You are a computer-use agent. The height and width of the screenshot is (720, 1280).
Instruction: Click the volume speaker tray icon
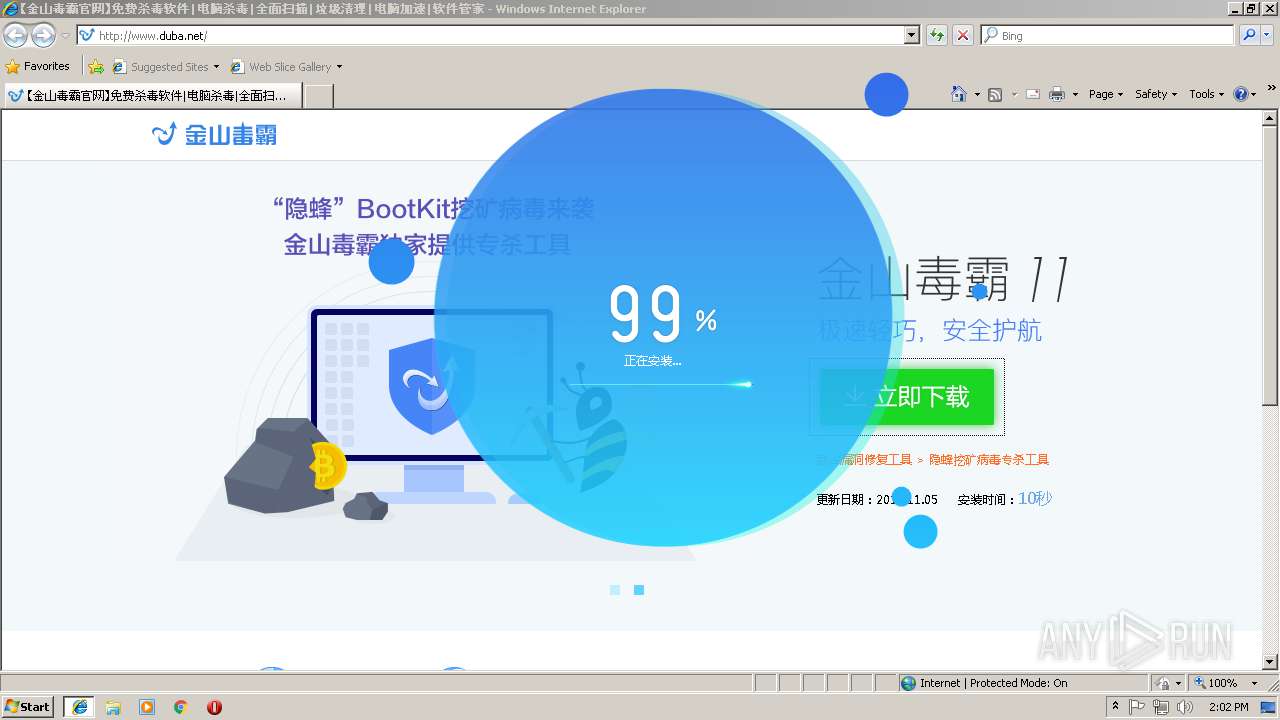pos(1184,707)
